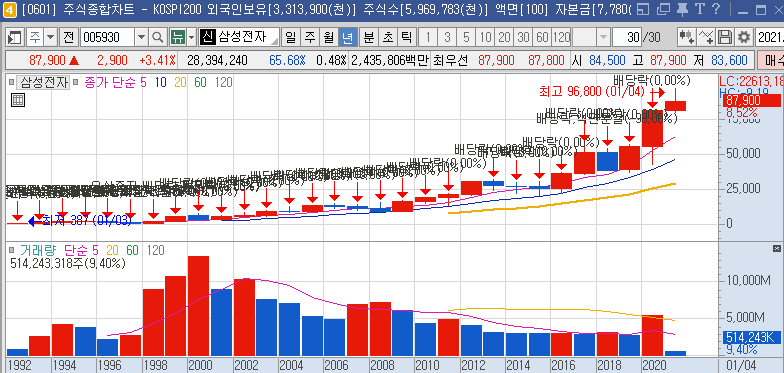Viewport: 784px width, 373px height.
Task: Select interval 20 button in period toolbar
Action: click(x=504, y=36)
